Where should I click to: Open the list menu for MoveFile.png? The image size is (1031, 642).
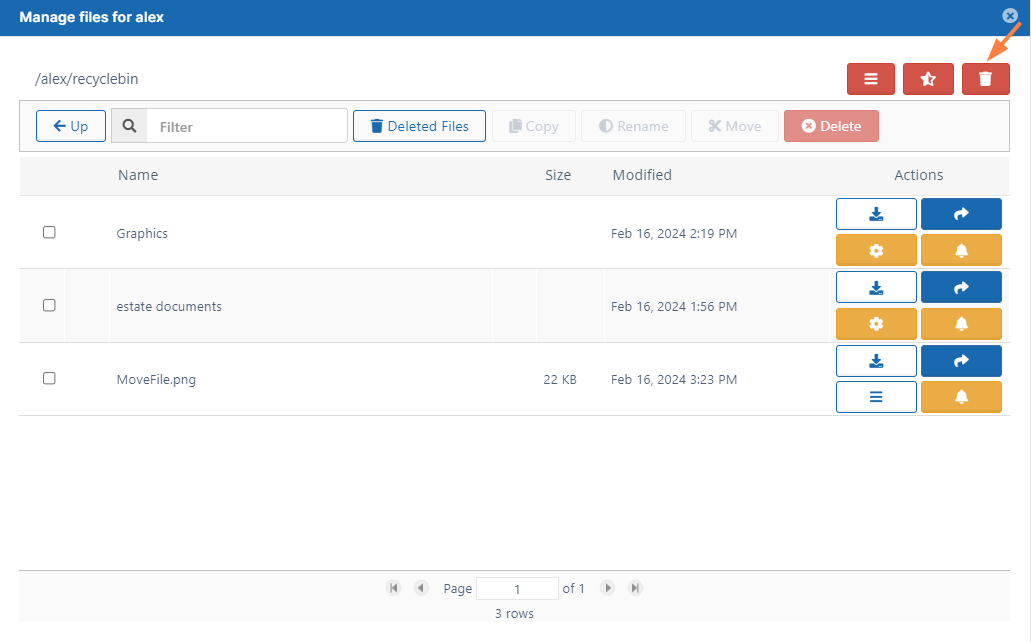click(x=876, y=397)
